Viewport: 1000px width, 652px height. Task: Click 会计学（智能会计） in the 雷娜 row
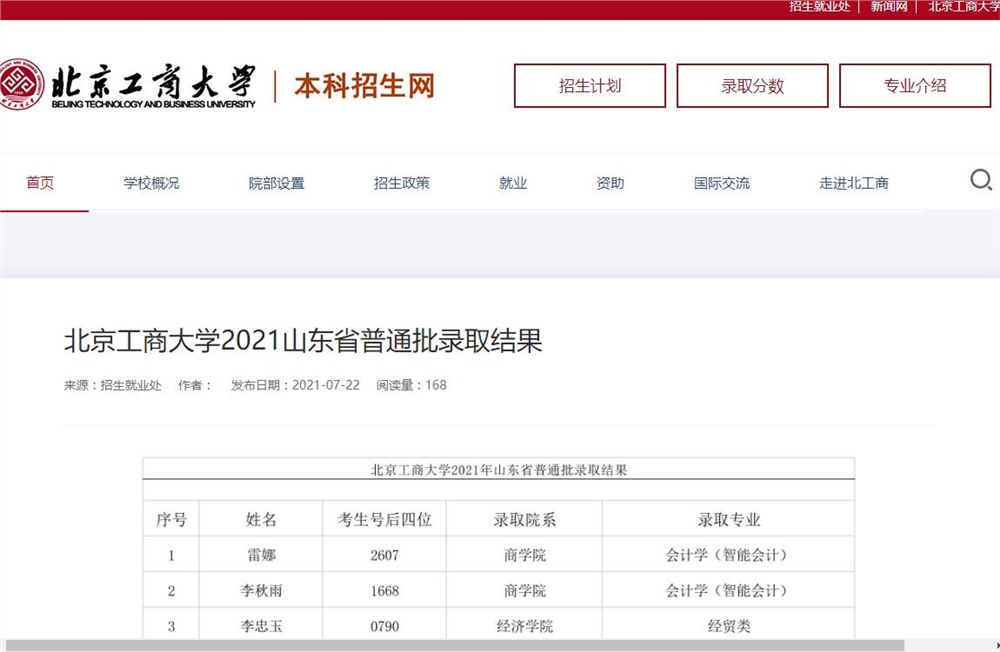(x=728, y=555)
